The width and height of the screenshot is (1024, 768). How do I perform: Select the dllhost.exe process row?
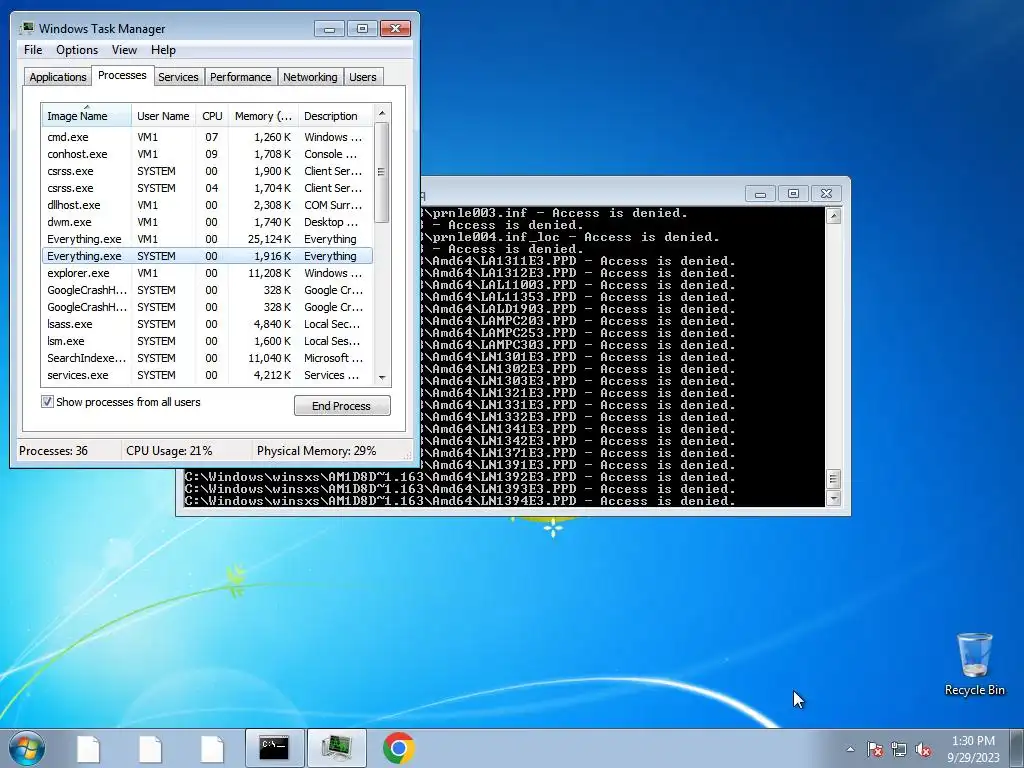tap(207, 205)
